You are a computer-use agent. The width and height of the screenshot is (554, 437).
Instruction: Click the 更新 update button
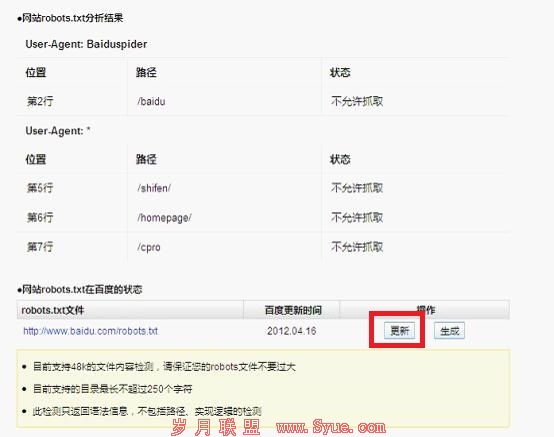pyautogui.click(x=399, y=331)
